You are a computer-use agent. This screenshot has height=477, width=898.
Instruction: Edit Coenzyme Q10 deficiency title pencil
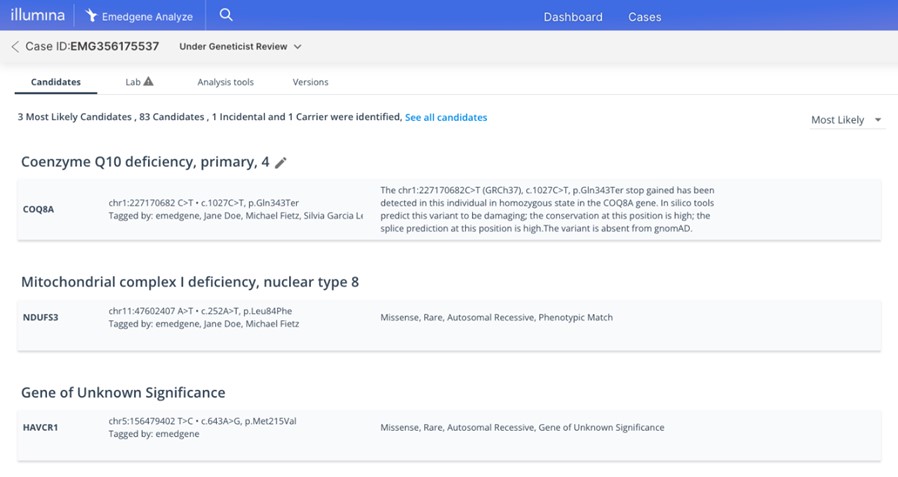point(281,163)
